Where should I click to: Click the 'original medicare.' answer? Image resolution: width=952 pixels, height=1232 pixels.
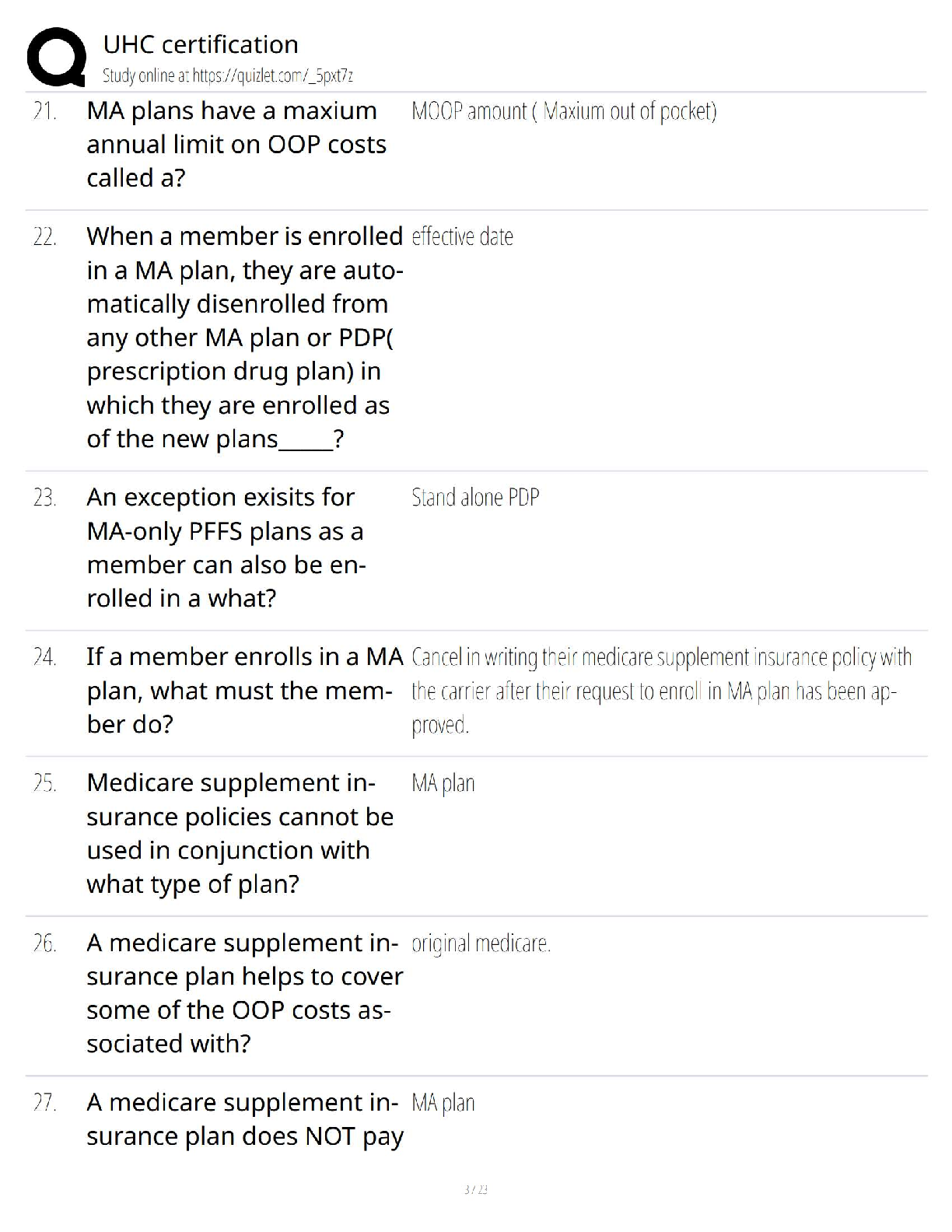click(481, 943)
